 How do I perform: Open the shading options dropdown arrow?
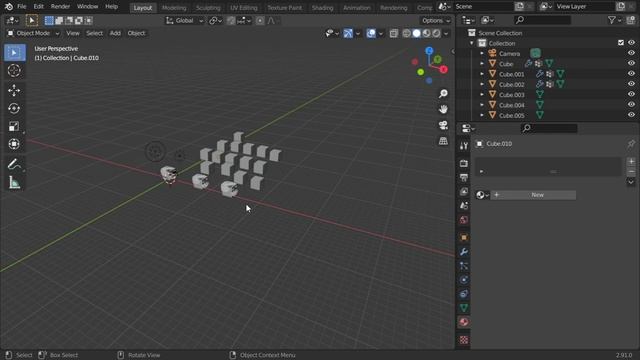click(446, 33)
